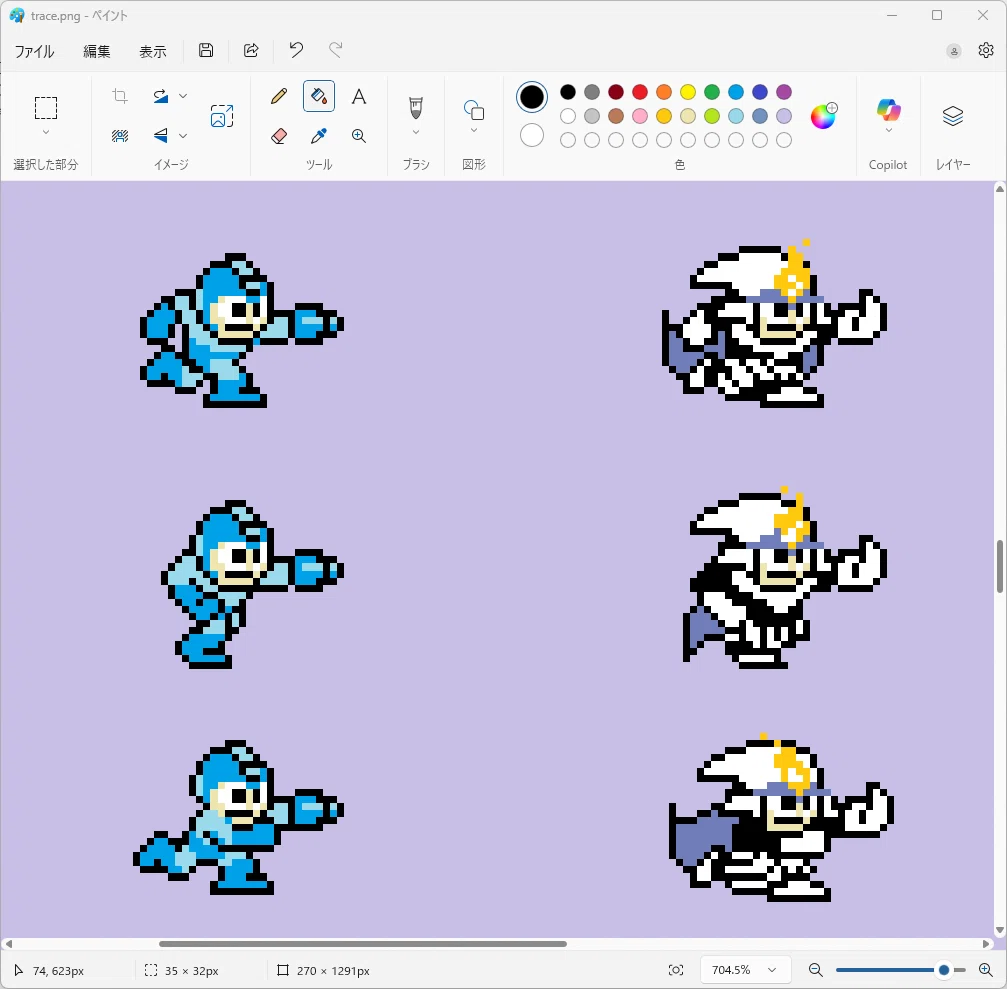Click the Flip icon
Image resolution: width=1007 pixels, height=989 pixels.
161,136
